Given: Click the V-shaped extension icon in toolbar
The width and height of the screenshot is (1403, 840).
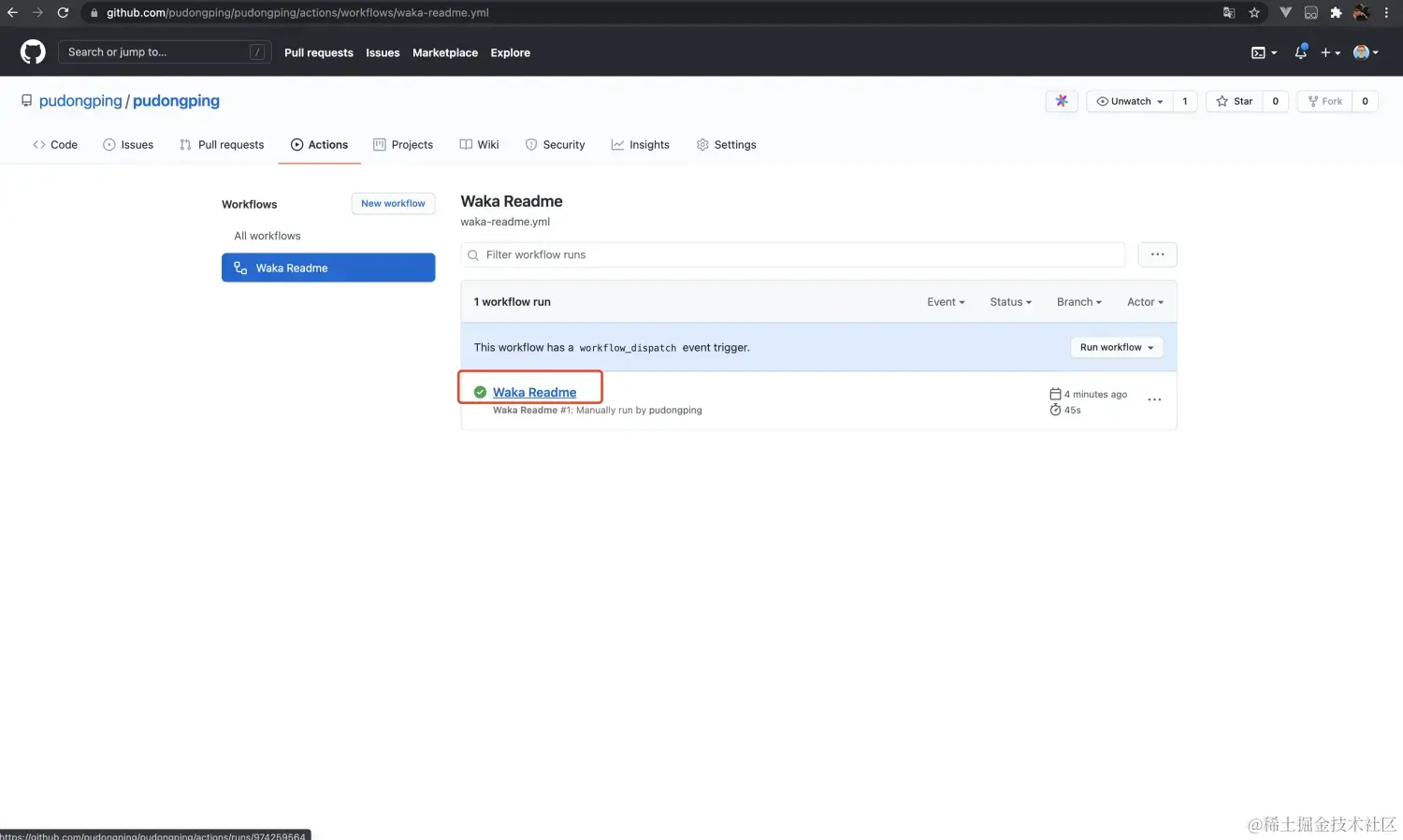Looking at the screenshot, I should 1285,12.
